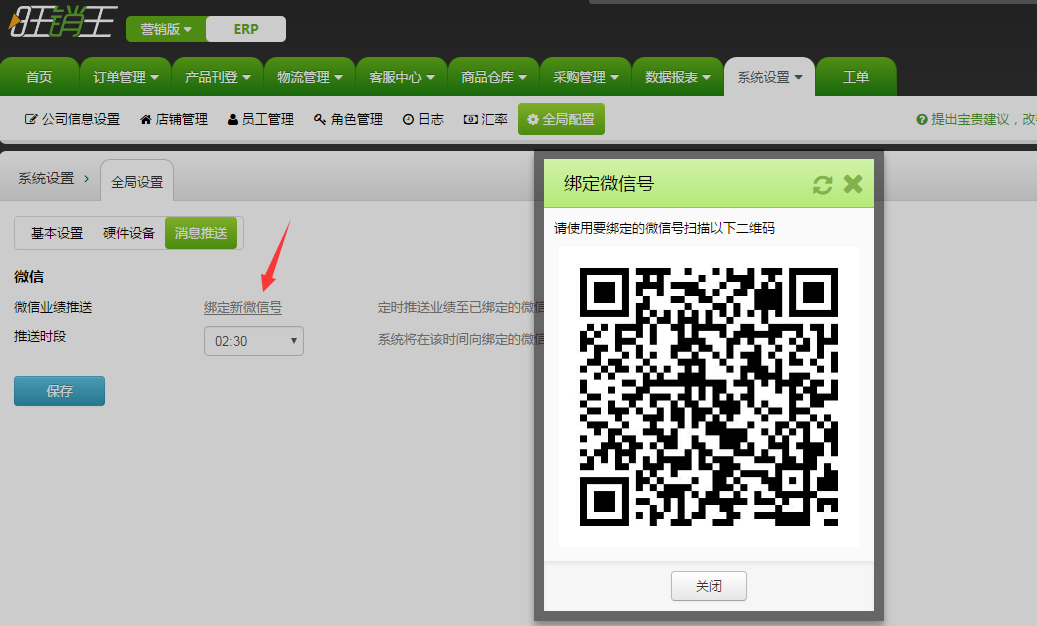Click the WeChat binding QR code image
This screenshot has height=626, width=1037.
point(708,397)
